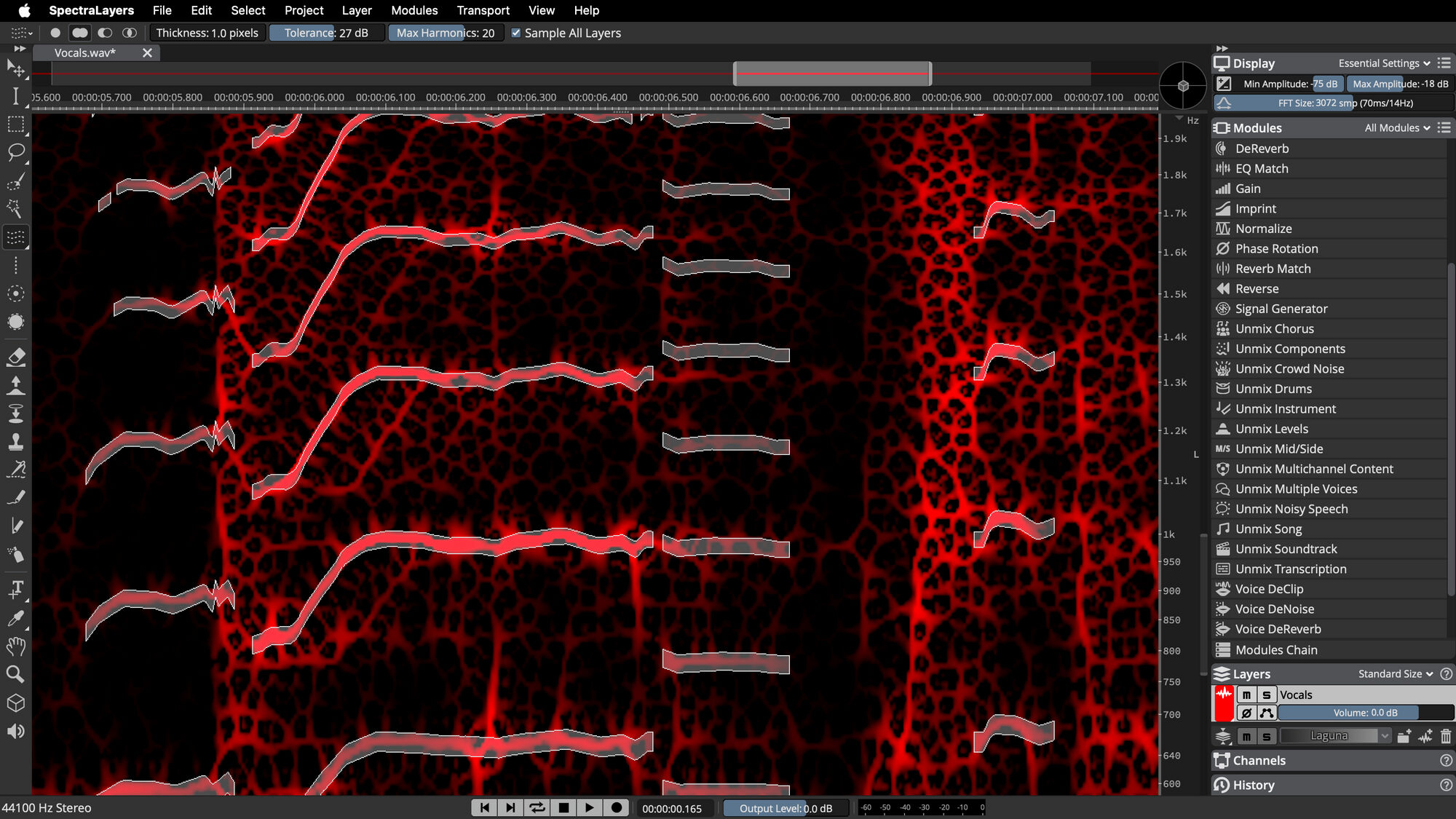Select the Move tool in the left toolbar
Viewport: 1456px width, 819px height.
tap(15, 68)
